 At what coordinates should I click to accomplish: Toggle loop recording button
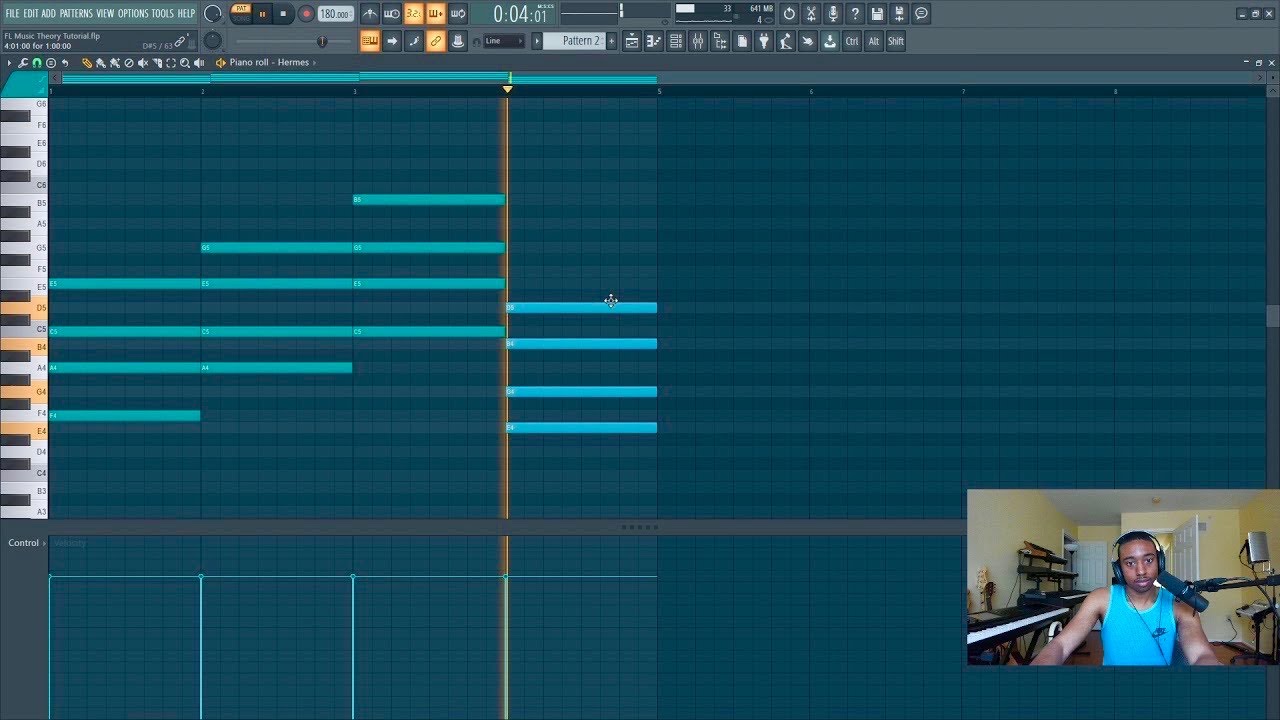coord(458,14)
